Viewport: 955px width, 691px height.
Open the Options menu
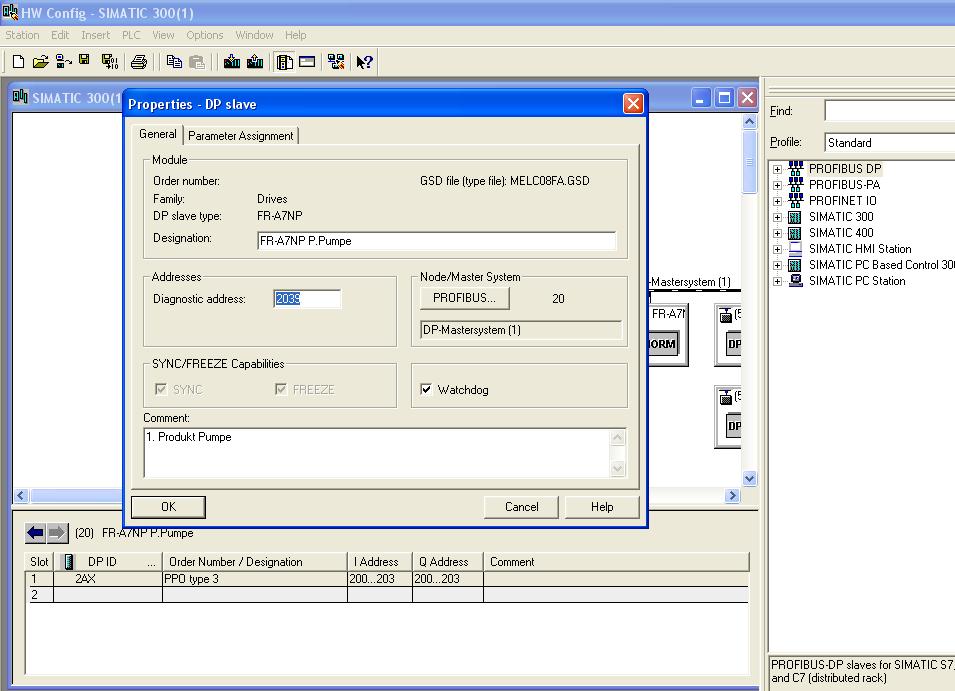tap(205, 35)
